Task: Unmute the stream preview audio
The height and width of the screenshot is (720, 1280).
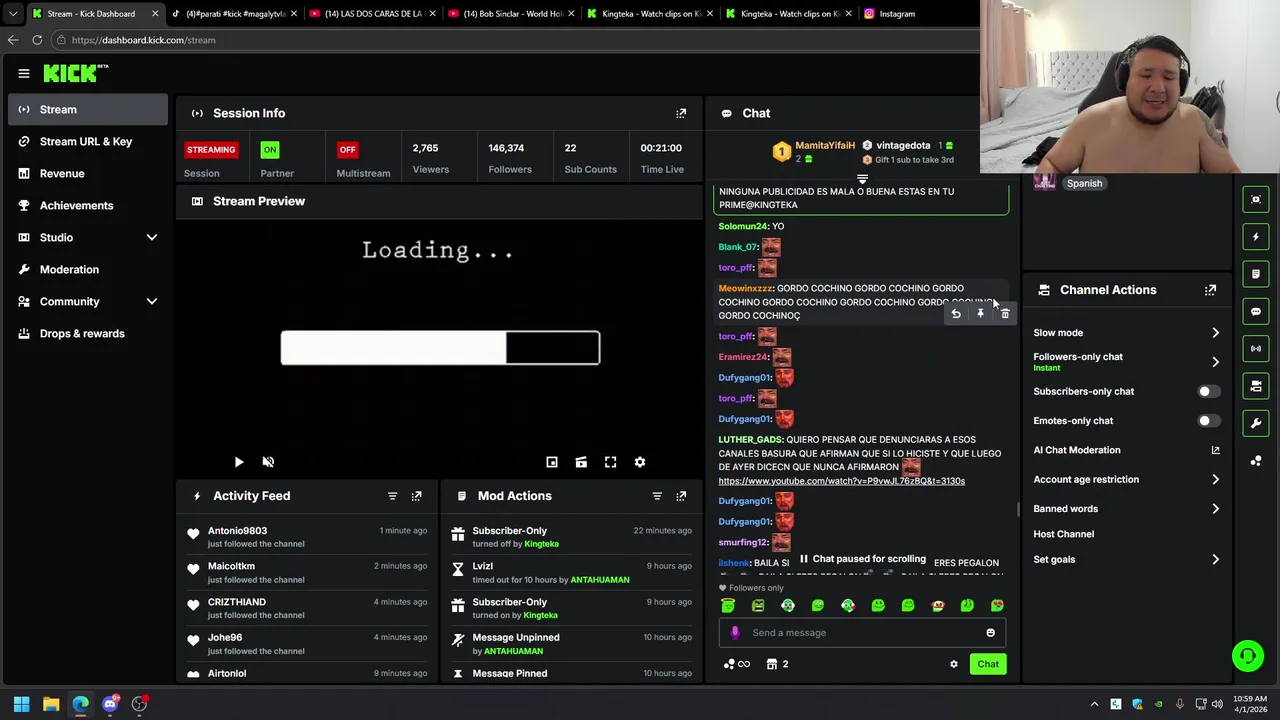Action: (x=268, y=462)
